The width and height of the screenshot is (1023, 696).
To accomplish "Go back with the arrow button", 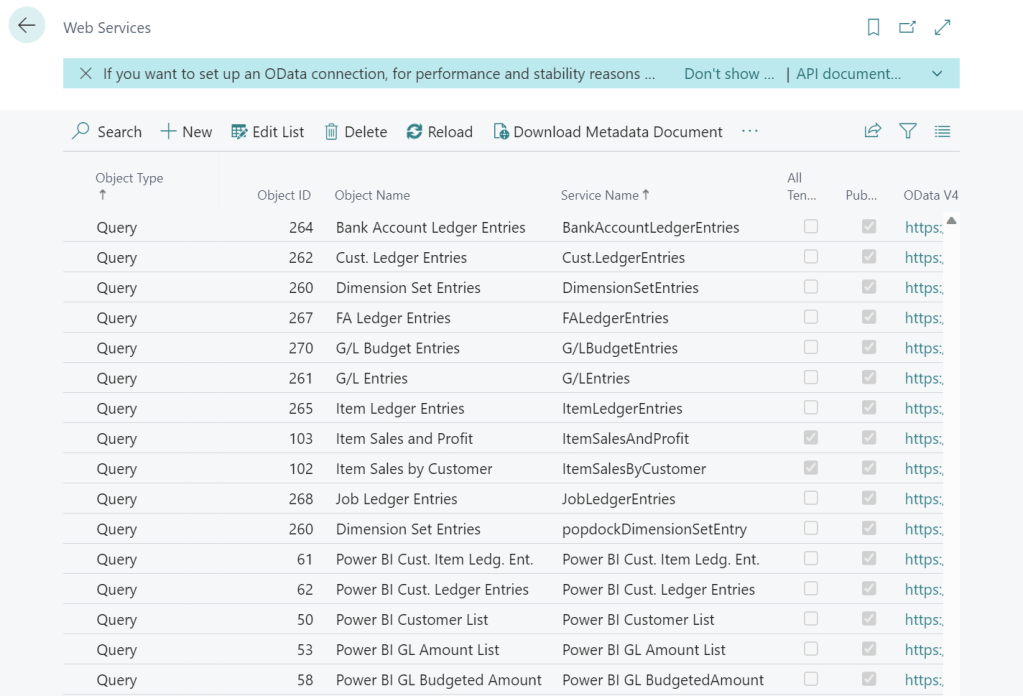I will click(x=27, y=26).
